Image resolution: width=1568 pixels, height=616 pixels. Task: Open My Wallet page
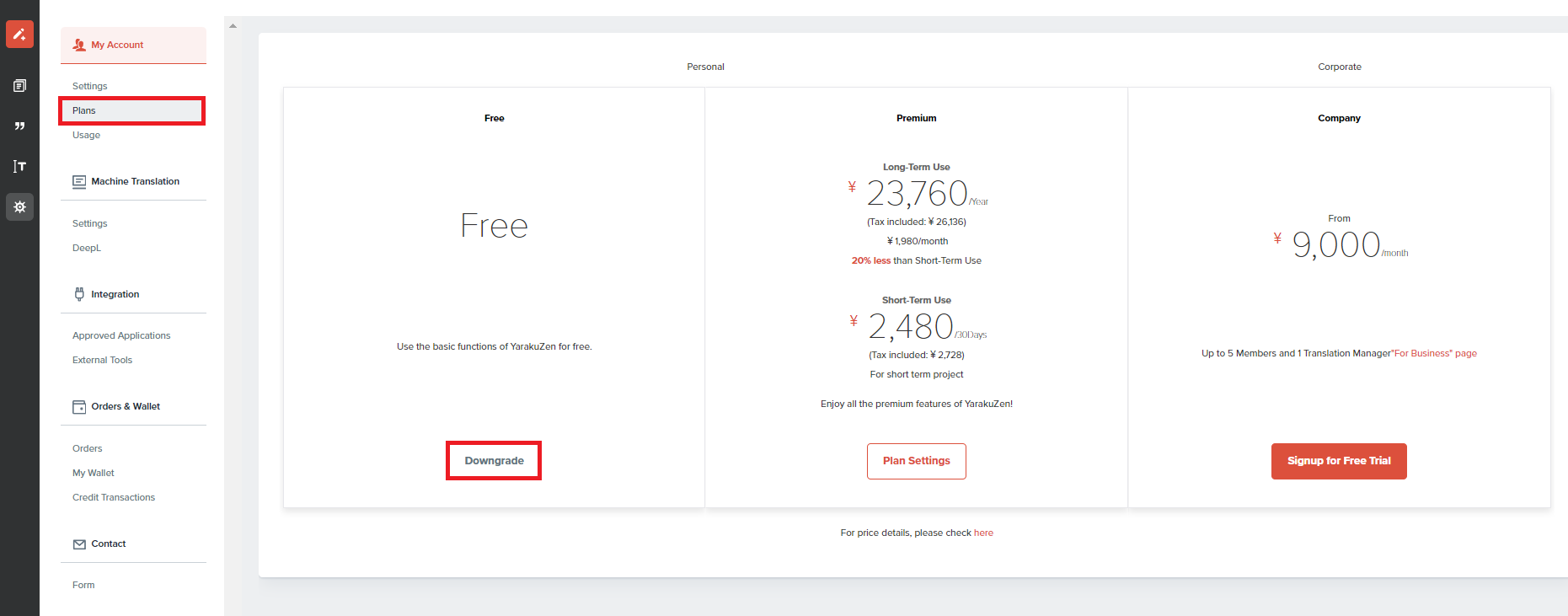(93, 473)
